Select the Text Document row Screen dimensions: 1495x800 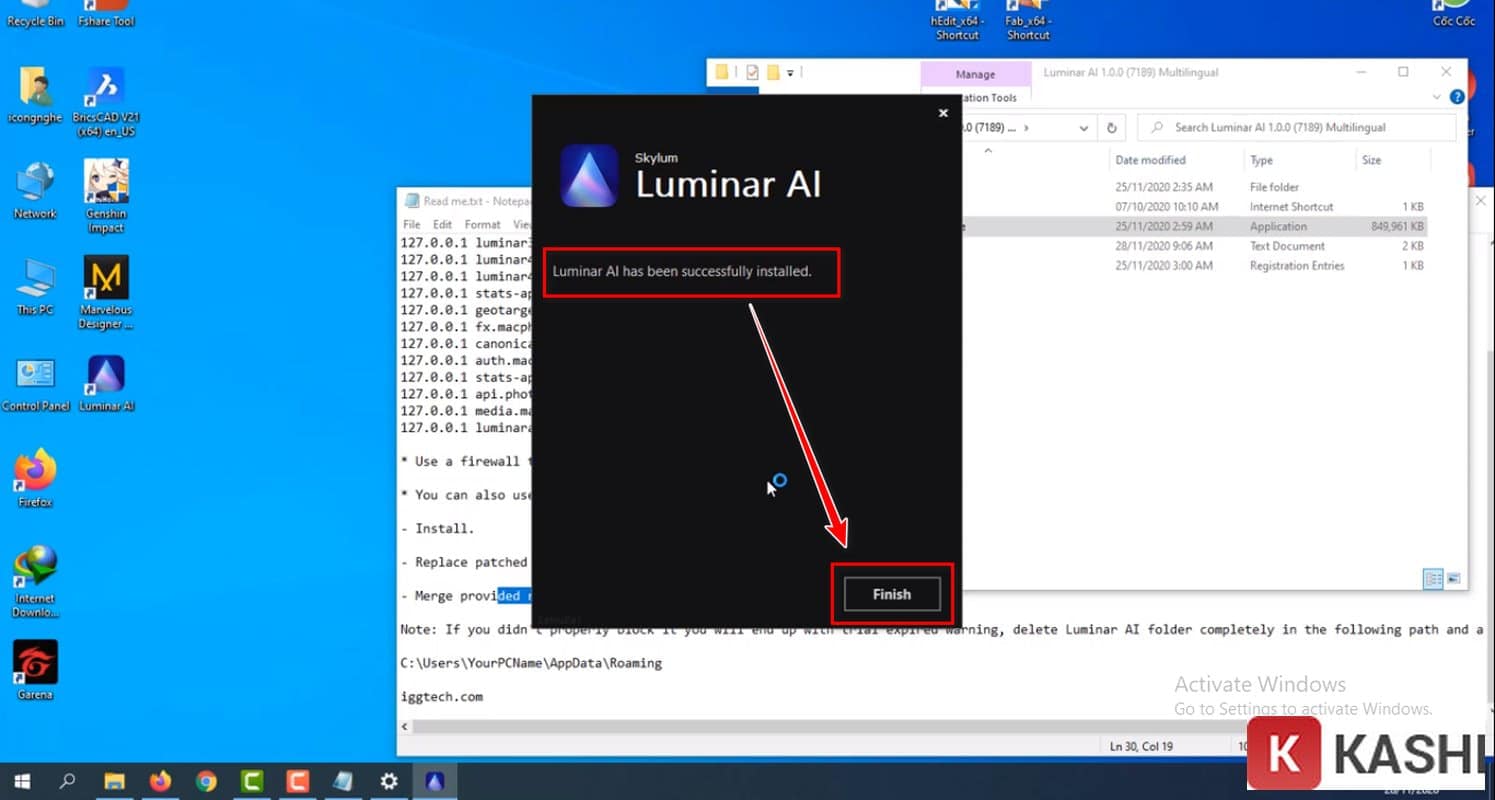[x=1195, y=246]
